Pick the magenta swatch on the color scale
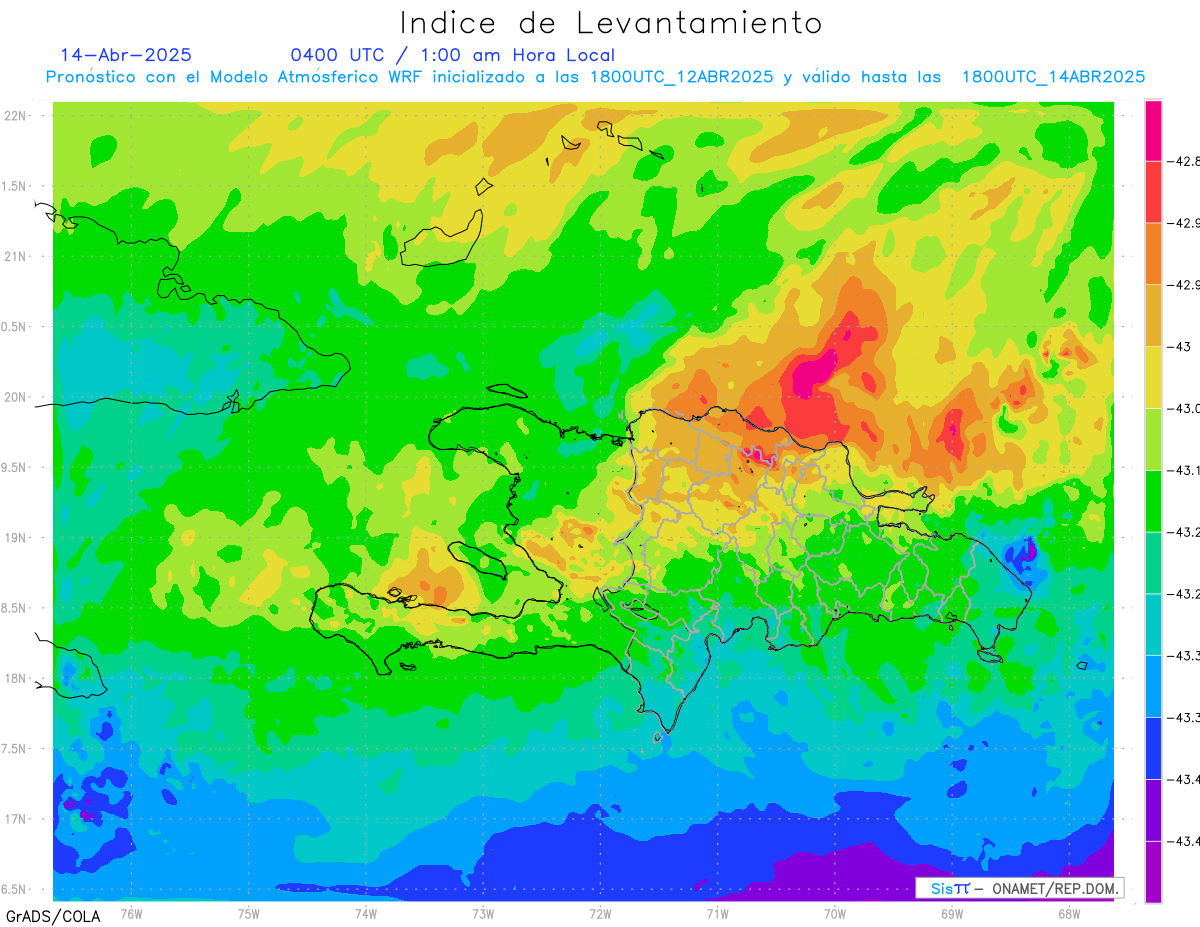This screenshot has height=927, width=1200. (1153, 130)
